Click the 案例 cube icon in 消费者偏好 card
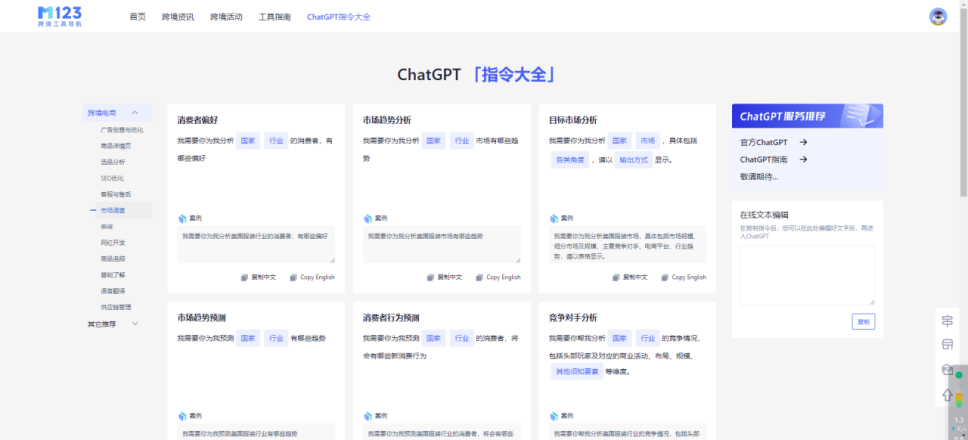 click(x=182, y=218)
